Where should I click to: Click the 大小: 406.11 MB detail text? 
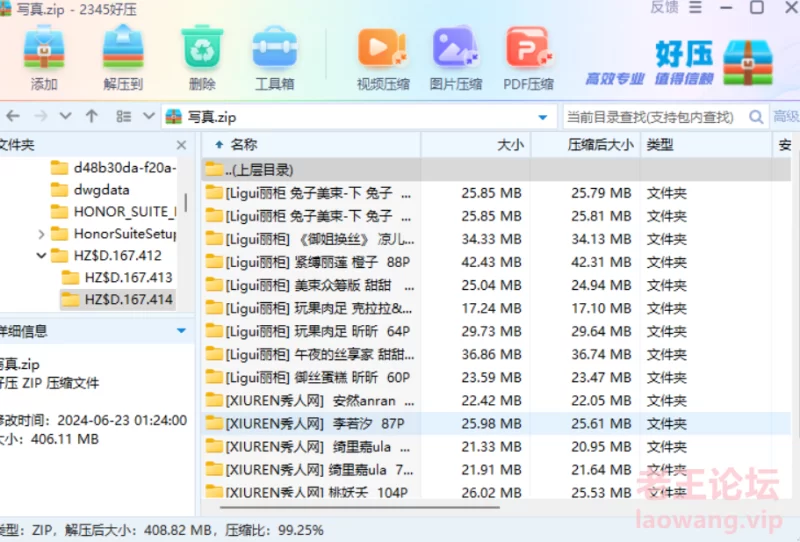point(49,439)
